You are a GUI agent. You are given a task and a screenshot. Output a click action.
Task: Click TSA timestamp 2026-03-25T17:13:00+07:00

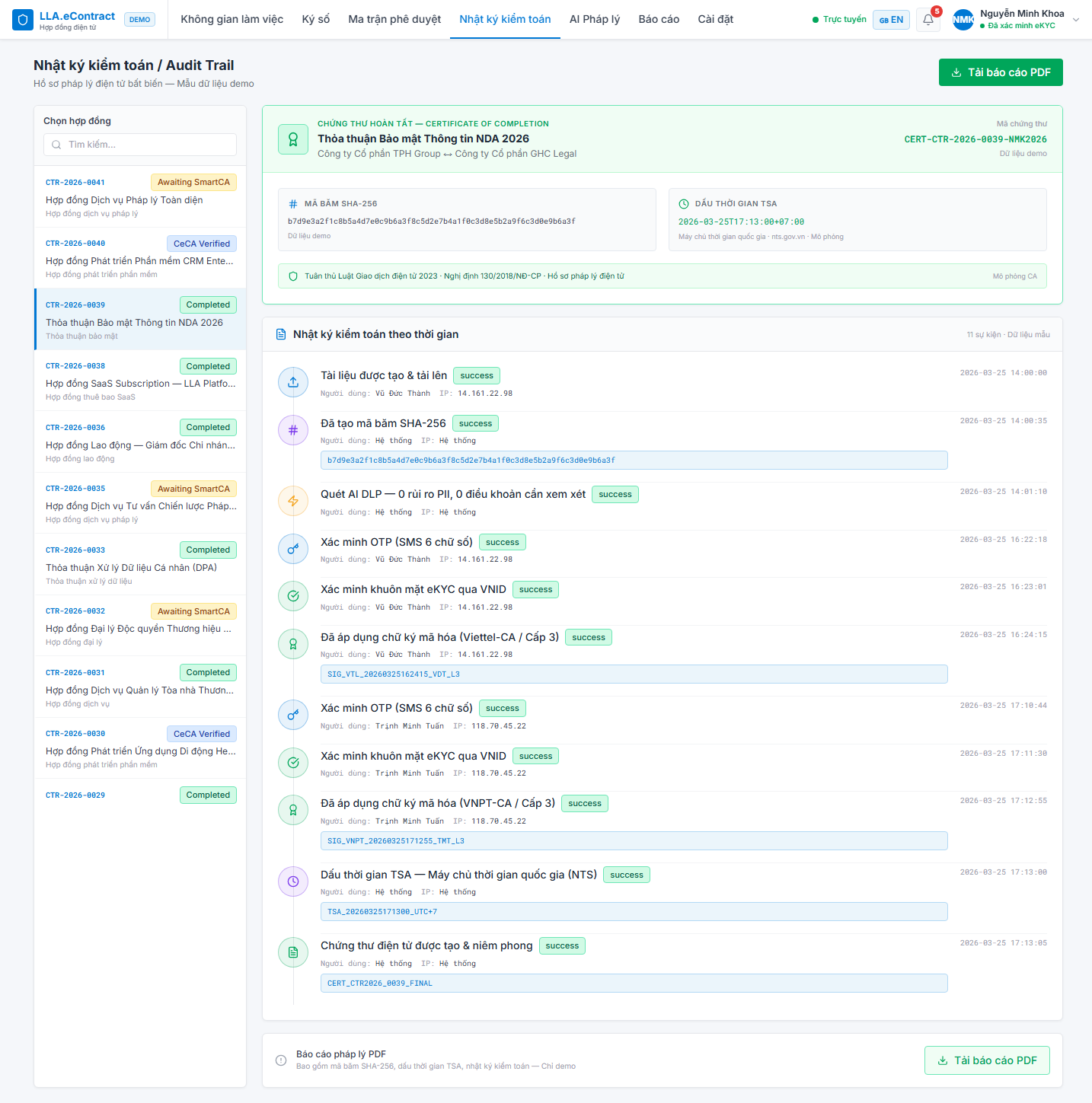tap(741, 222)
